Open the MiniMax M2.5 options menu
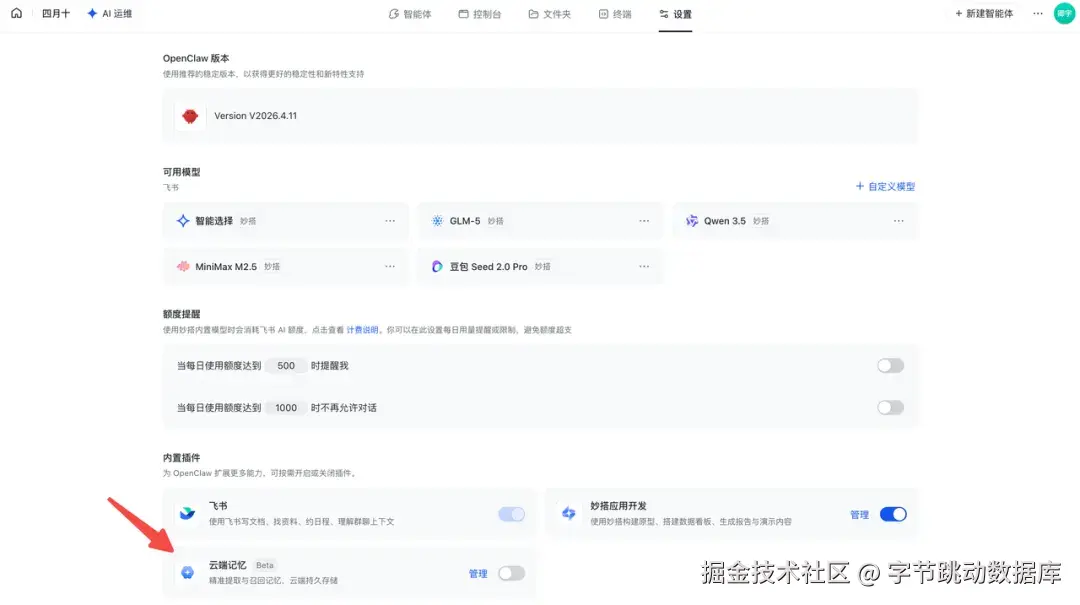The width and height of the screenshot is (1080, 605). (x=390, y=266)
